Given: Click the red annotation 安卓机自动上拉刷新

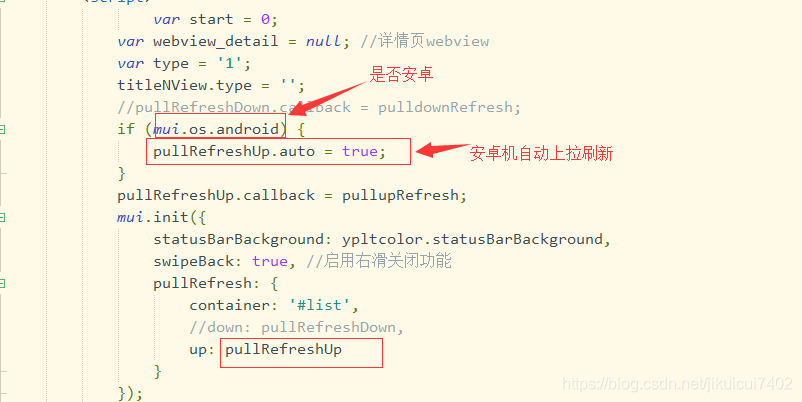Looking at the screenshot, I should point(541,153).
